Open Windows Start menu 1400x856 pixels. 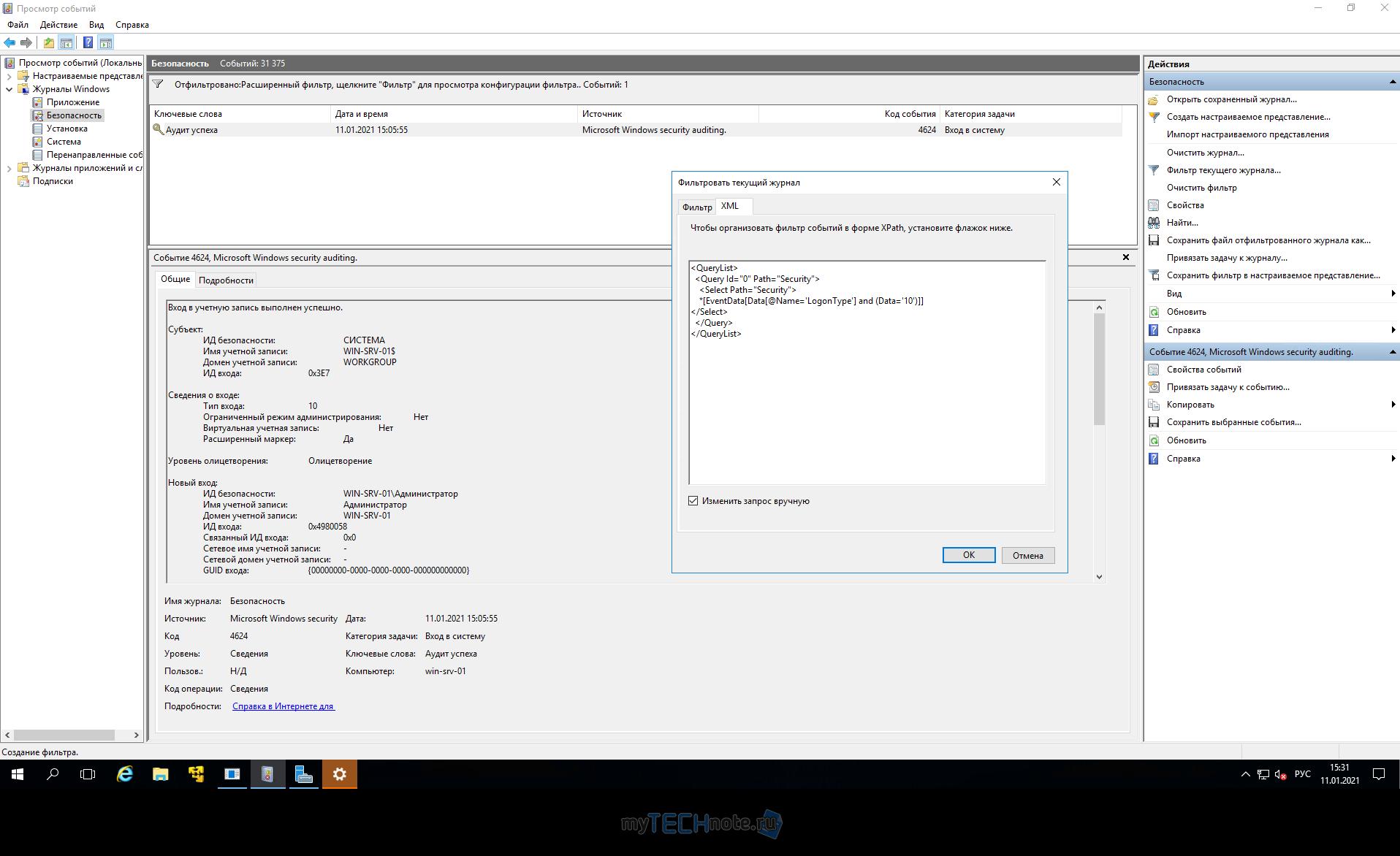[x=18, y=774]
